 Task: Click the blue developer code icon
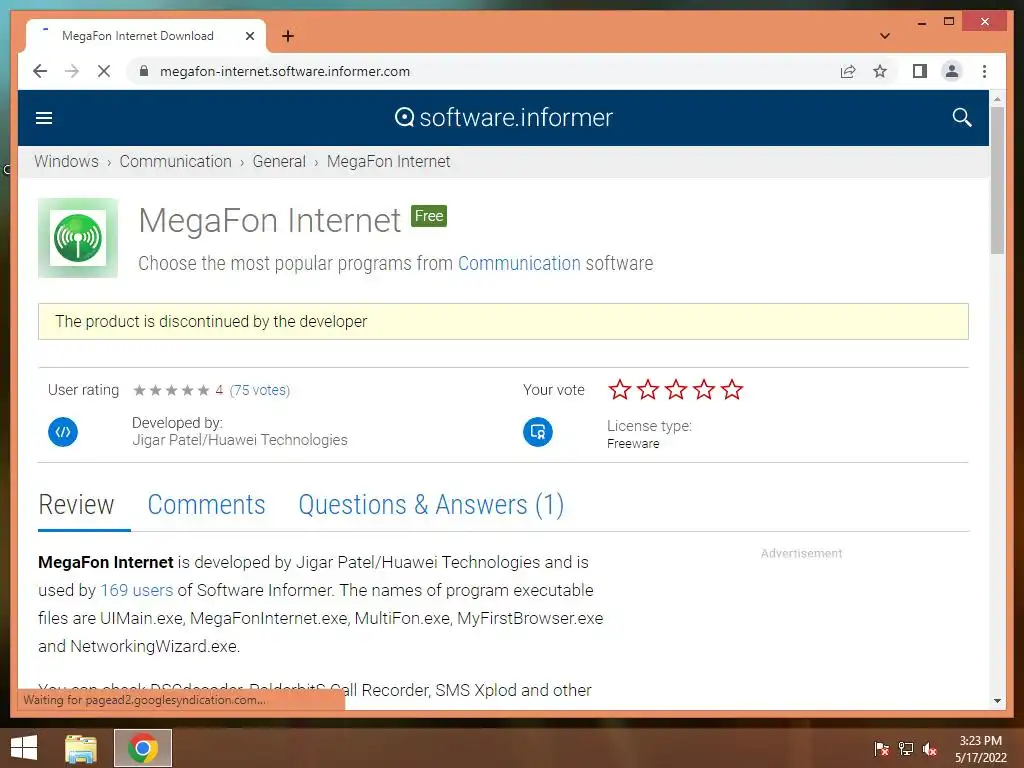coord(63,432)
